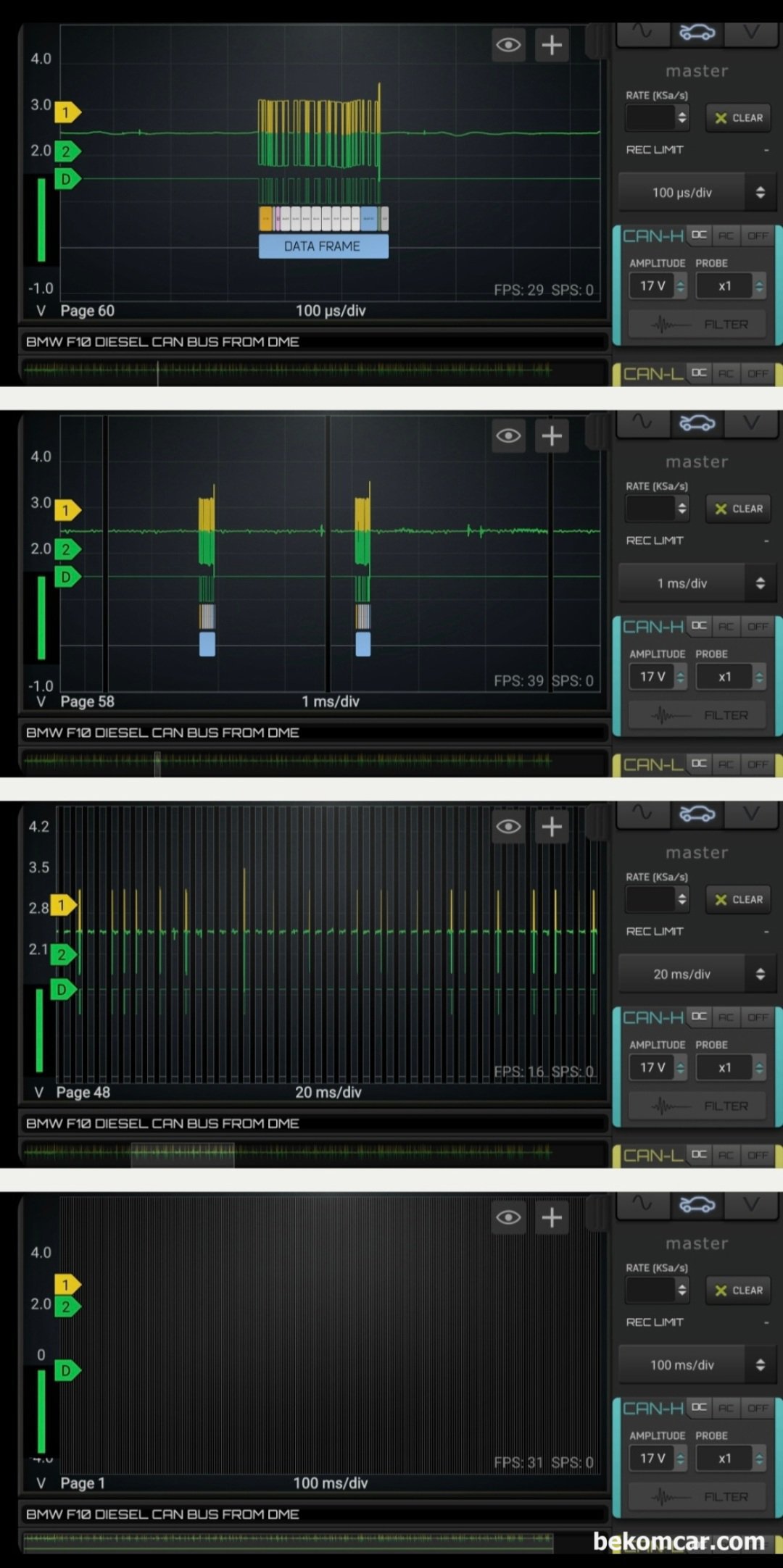Click recording overview strip below Page 1 scope

click(x=313, y=1542)
